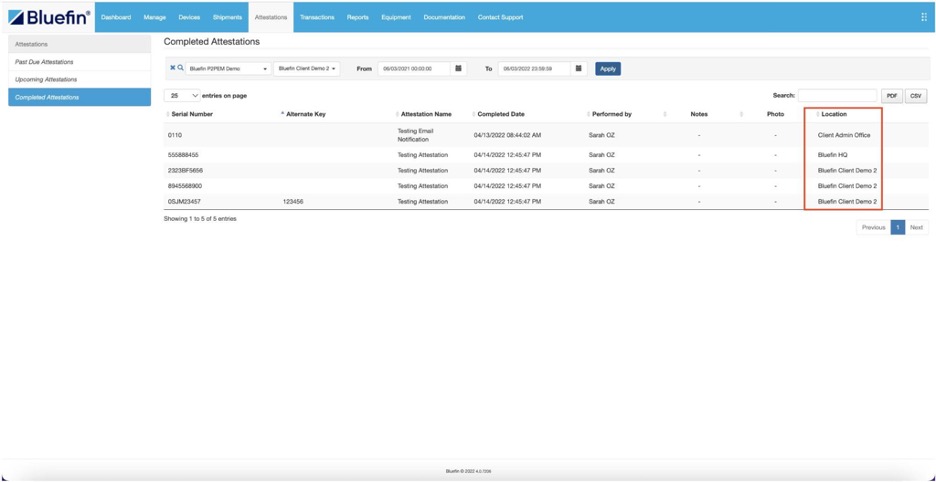The image size is (936, 482).
Task: Open the Shipments menu
Action: click(x=227, y=17)
